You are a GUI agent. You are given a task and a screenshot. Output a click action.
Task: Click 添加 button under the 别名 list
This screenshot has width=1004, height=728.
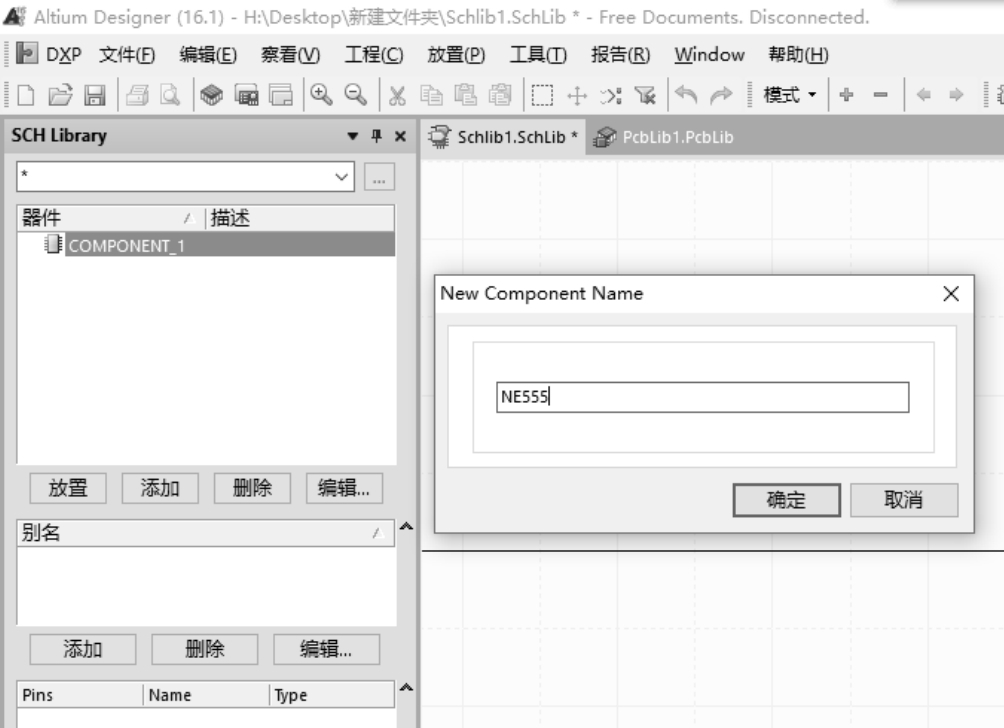pos(83,649)
